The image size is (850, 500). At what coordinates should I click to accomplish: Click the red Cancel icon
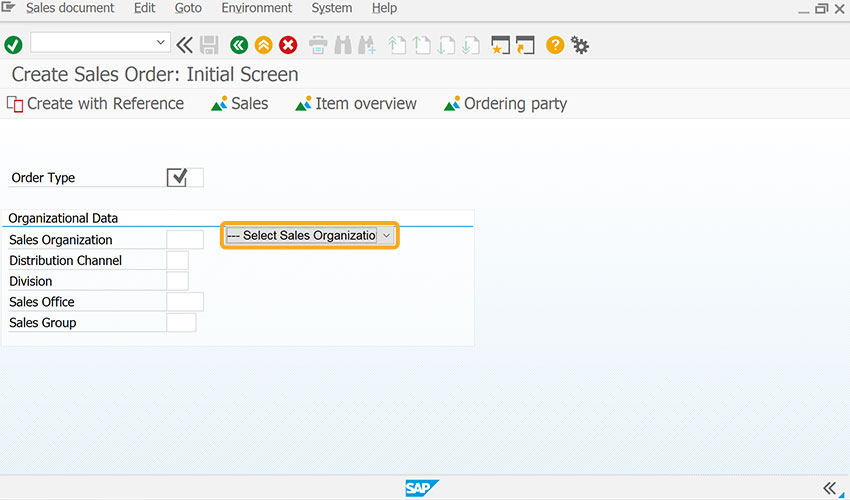coord(288,45)
